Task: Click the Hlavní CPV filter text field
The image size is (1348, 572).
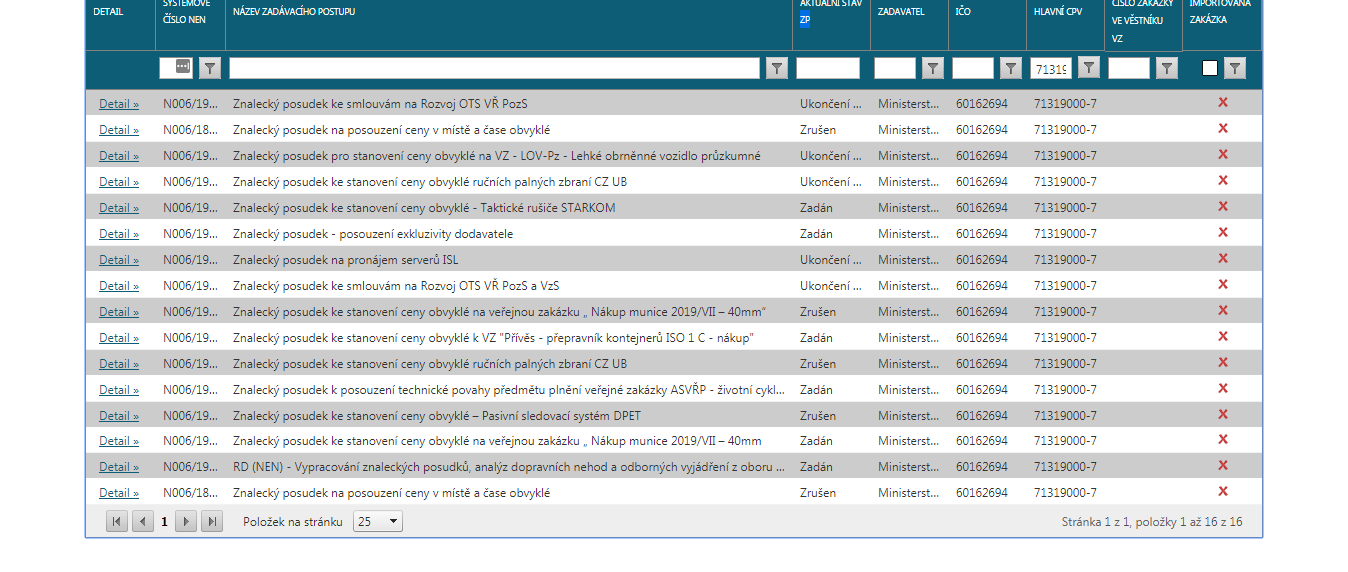Action: pyautogui.click(x=1050, y=68)
